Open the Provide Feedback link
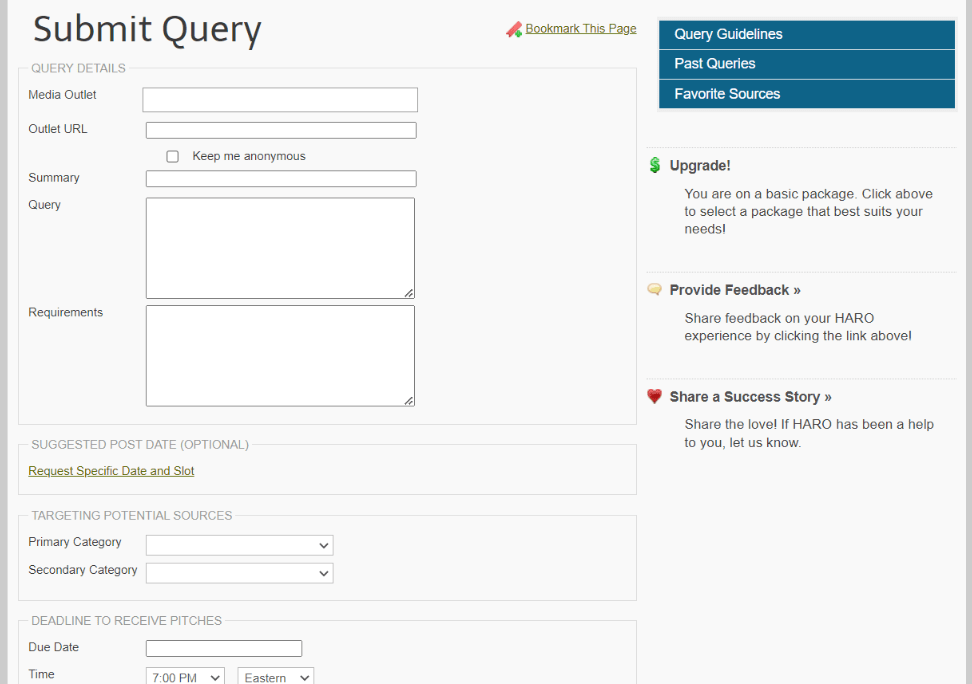The height and width of the screenshot is (684, 972). pyautogui.click(x=735, y=290)
